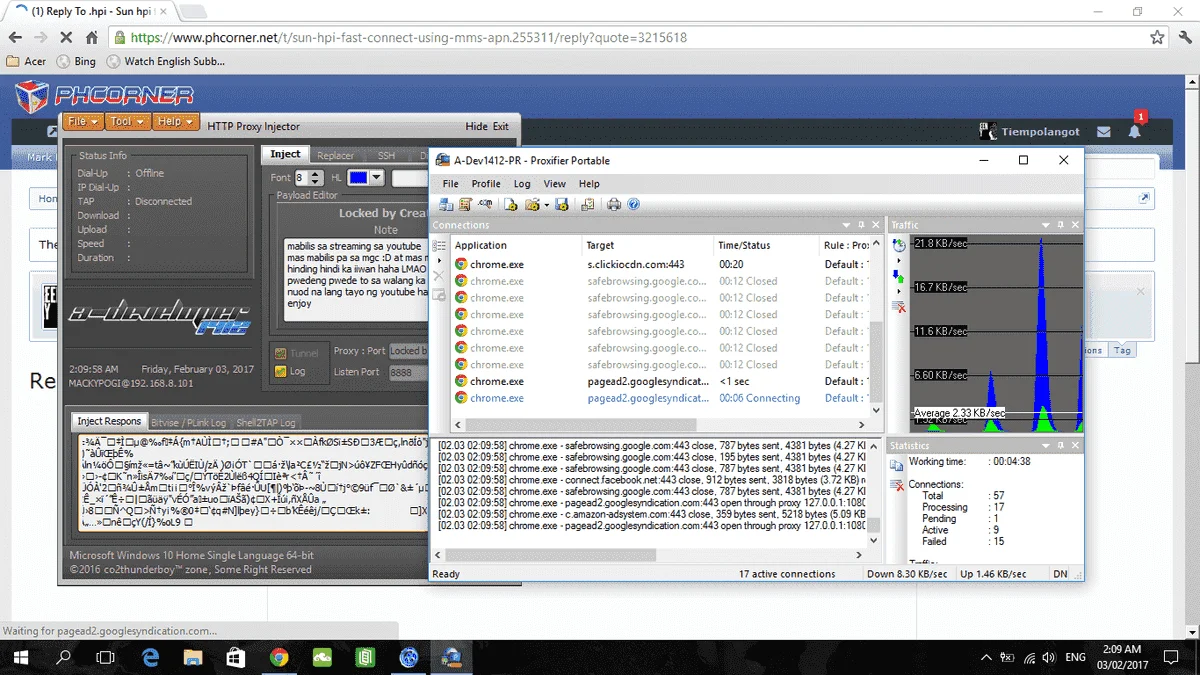Click Save Profile disk icon in Proxifier

click(561, 205)
